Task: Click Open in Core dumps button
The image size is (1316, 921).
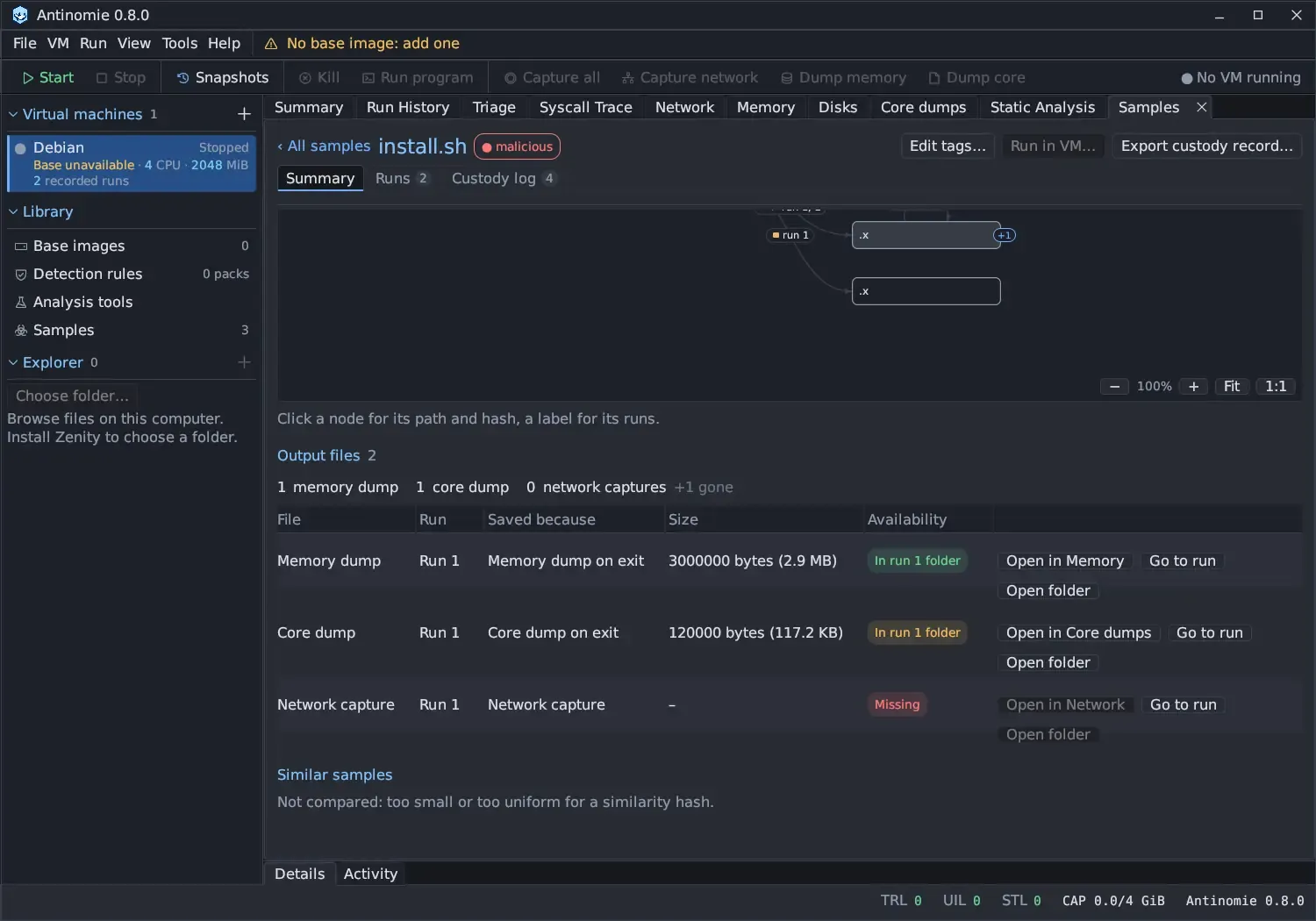Action: [1078, 633]
